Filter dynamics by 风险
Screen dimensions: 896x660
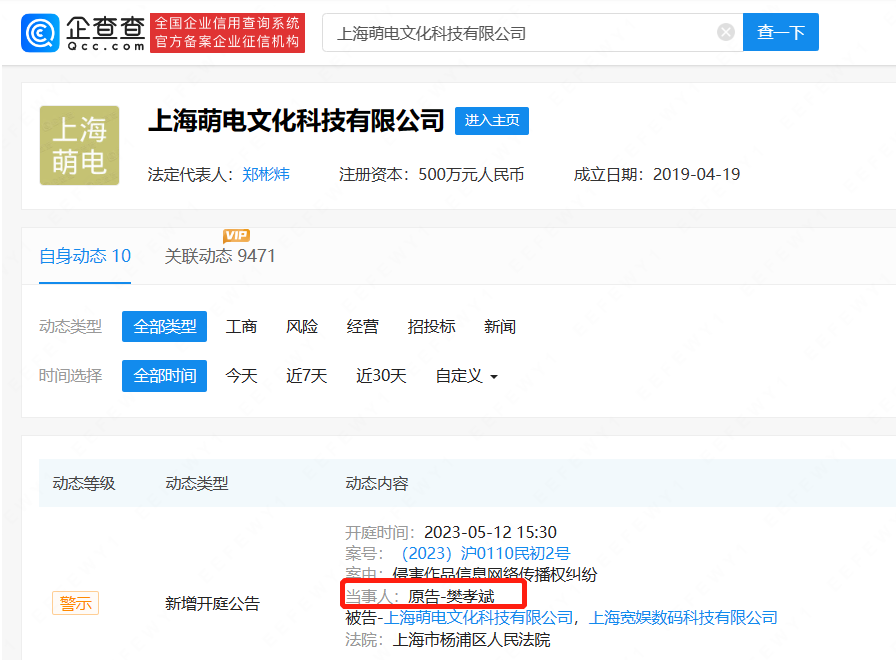tap(302, 326)
